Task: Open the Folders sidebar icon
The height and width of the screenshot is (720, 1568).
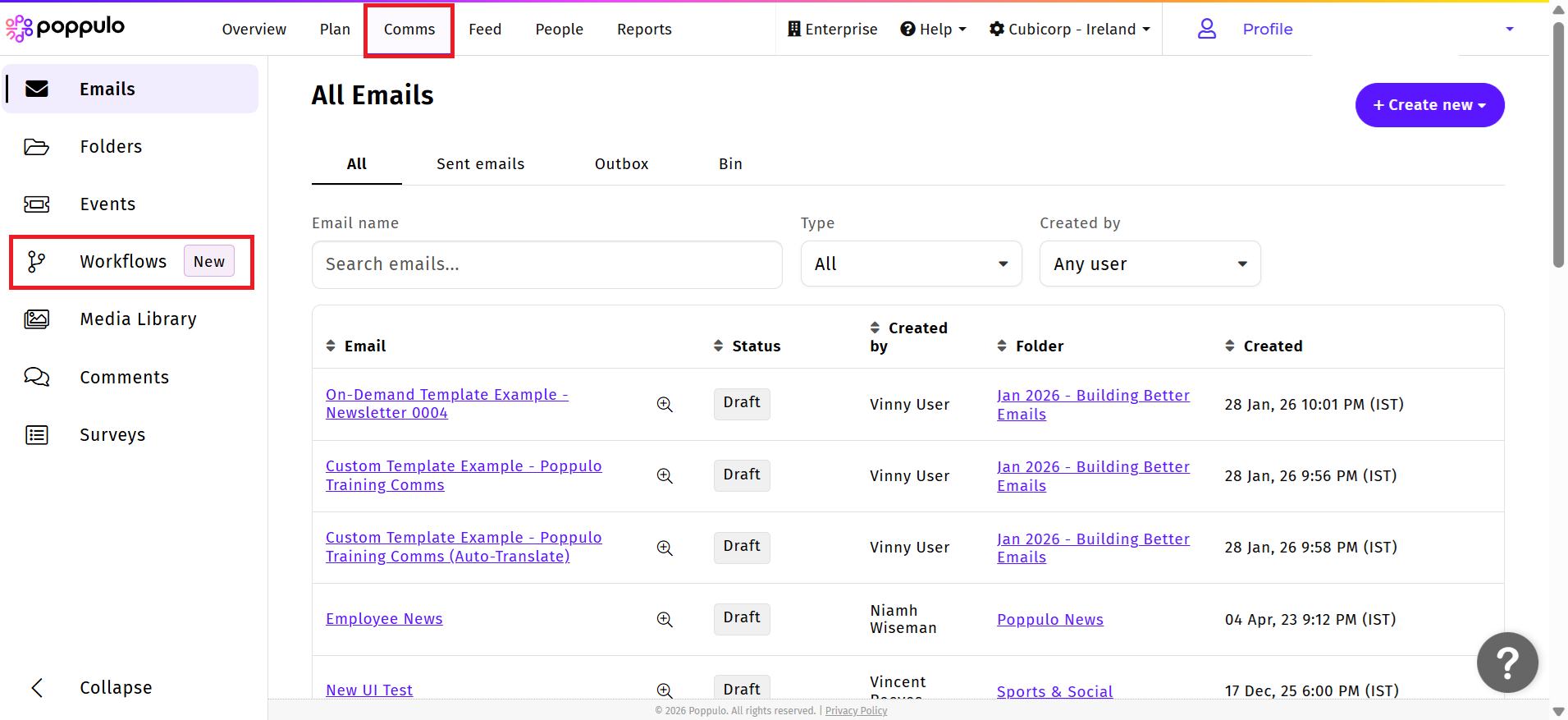Action: pyautogui.click(x=36, y=147)
